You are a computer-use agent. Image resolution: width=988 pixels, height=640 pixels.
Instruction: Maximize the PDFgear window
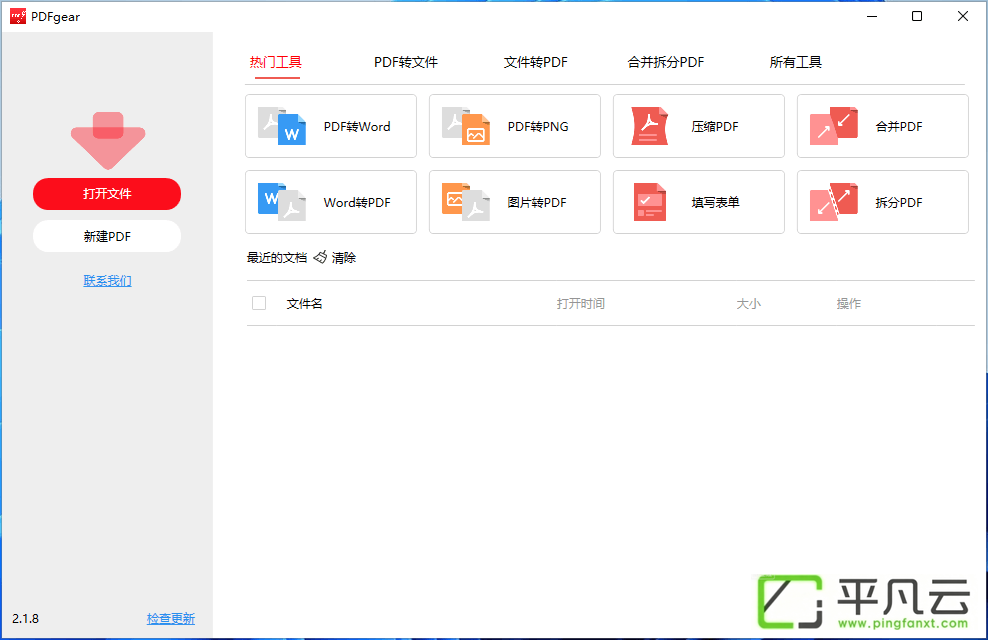point(917,16)
